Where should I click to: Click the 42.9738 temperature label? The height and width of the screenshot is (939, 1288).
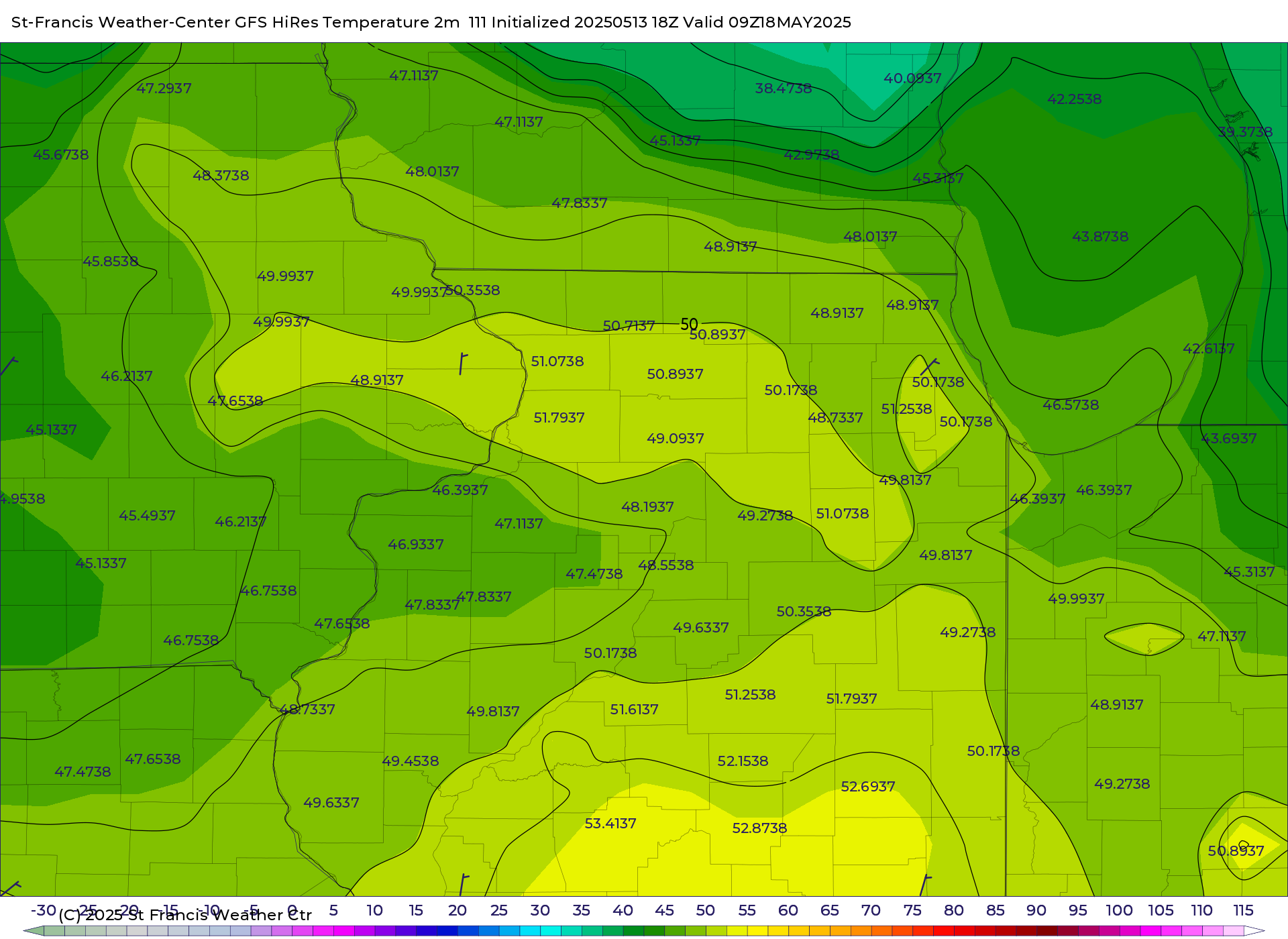click(812, 155)
